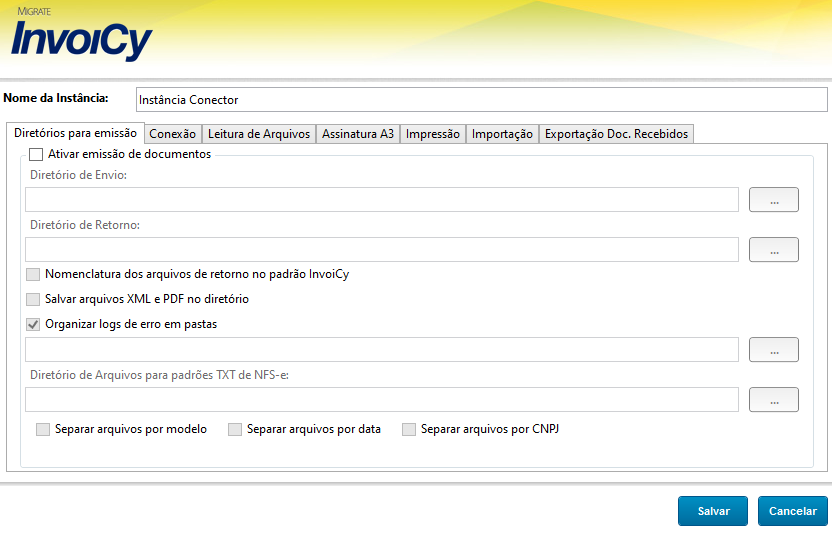
Task: Click the InvoiCy logo
Action: coord(82,38)
